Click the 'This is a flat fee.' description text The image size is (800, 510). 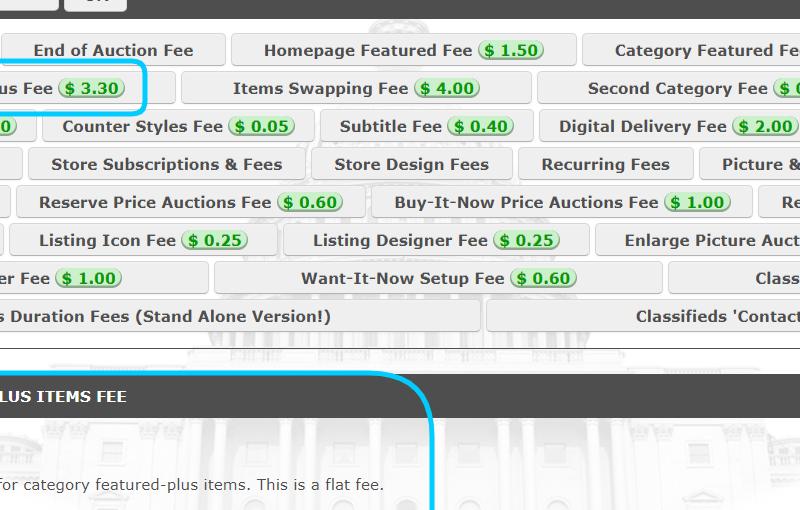(x=320, y=484)
